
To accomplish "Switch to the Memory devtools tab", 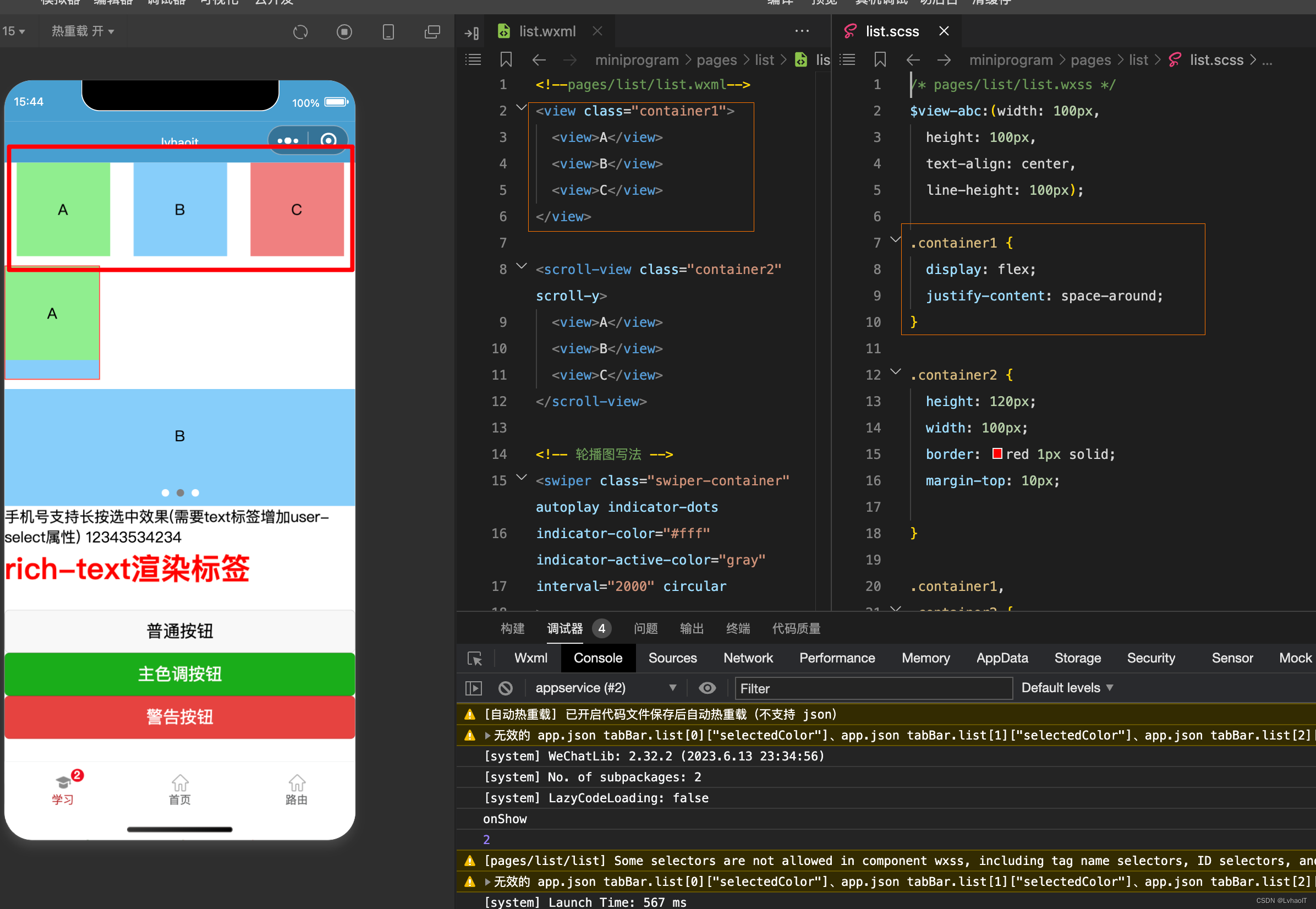I will 925,659.
